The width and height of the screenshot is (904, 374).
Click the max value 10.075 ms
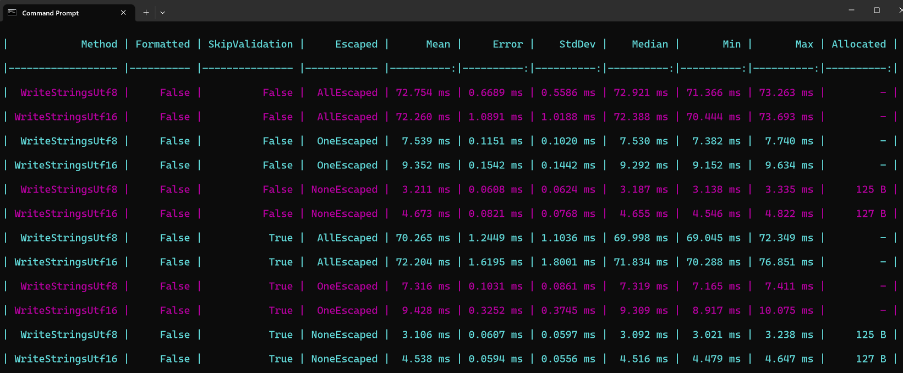pos(786,311)
